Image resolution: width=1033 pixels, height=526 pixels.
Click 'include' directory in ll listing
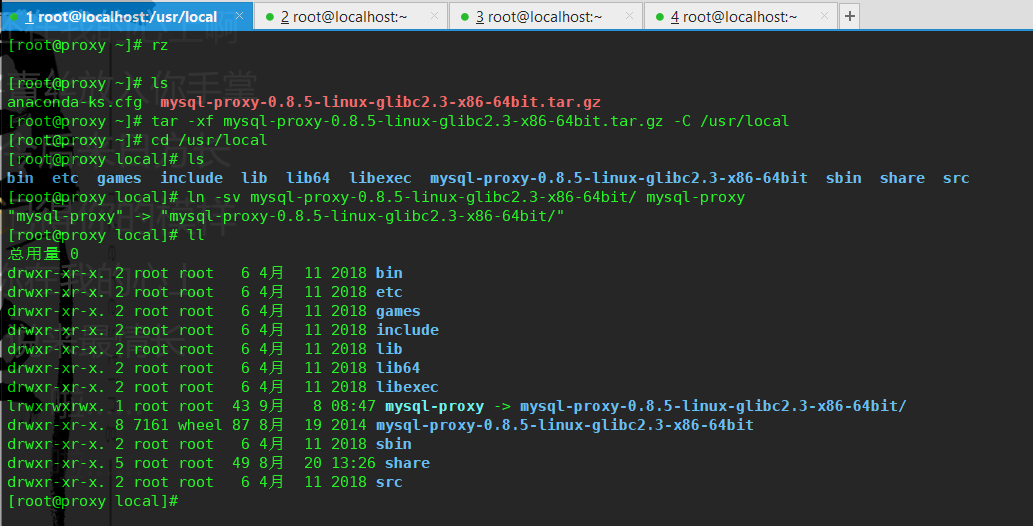coord(407,330)
